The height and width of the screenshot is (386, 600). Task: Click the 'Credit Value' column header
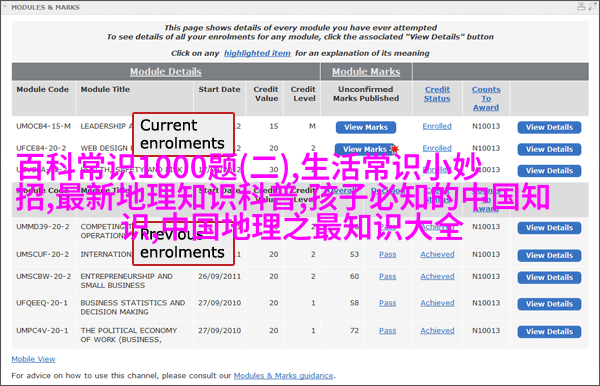pyautogui.click(x=266, y=94)
